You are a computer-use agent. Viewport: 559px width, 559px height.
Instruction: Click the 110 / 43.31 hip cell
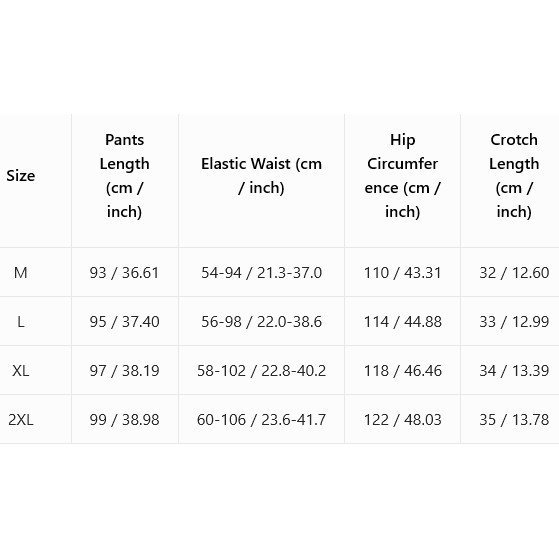click(x=402, y=273)
